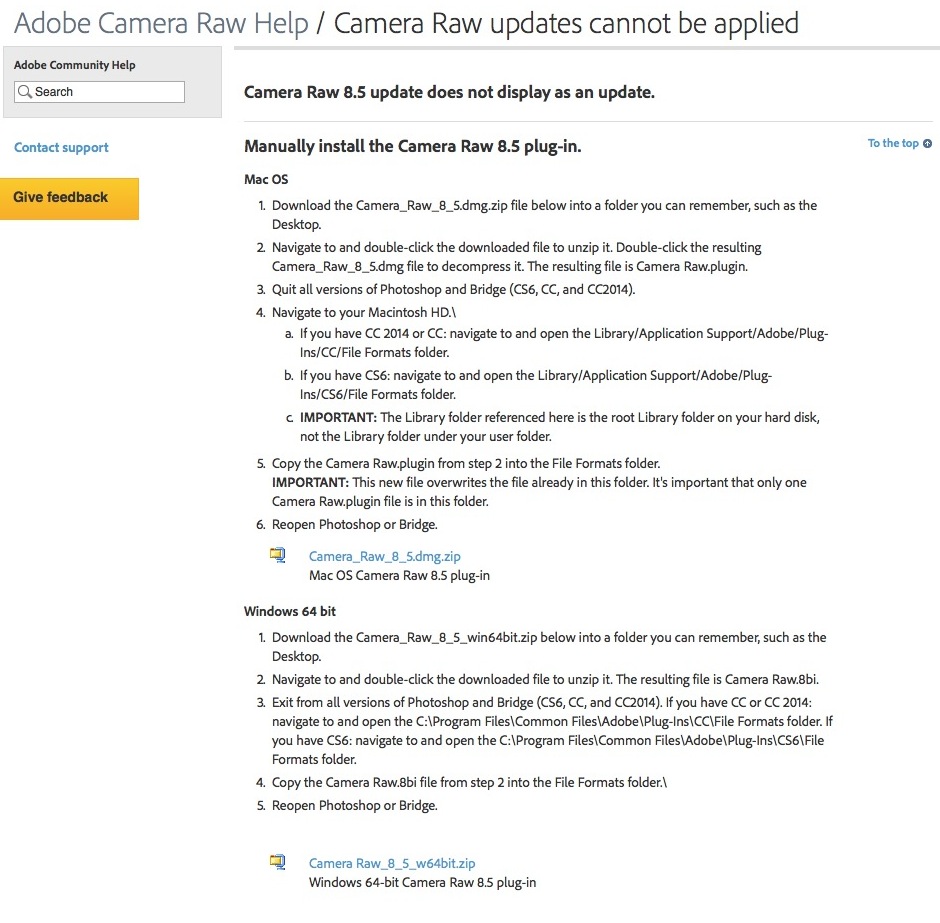940x923 pixels.
Task: Download the Camera_Raw_8_5.dmg.zip file link
Action: [x=385, y=556]
